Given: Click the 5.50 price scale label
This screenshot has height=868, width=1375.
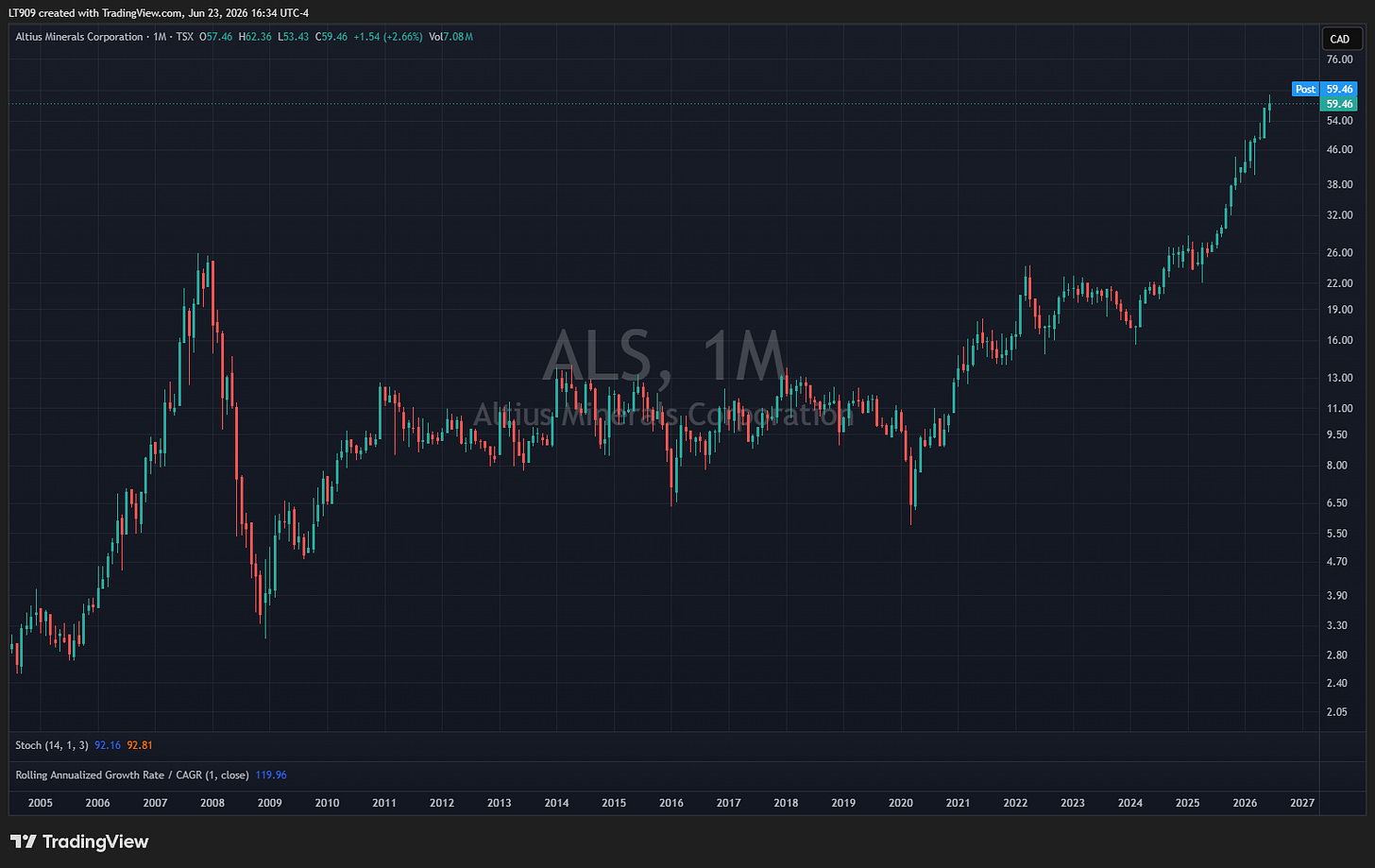Looking at the screenshot, I should [1336, 533].
